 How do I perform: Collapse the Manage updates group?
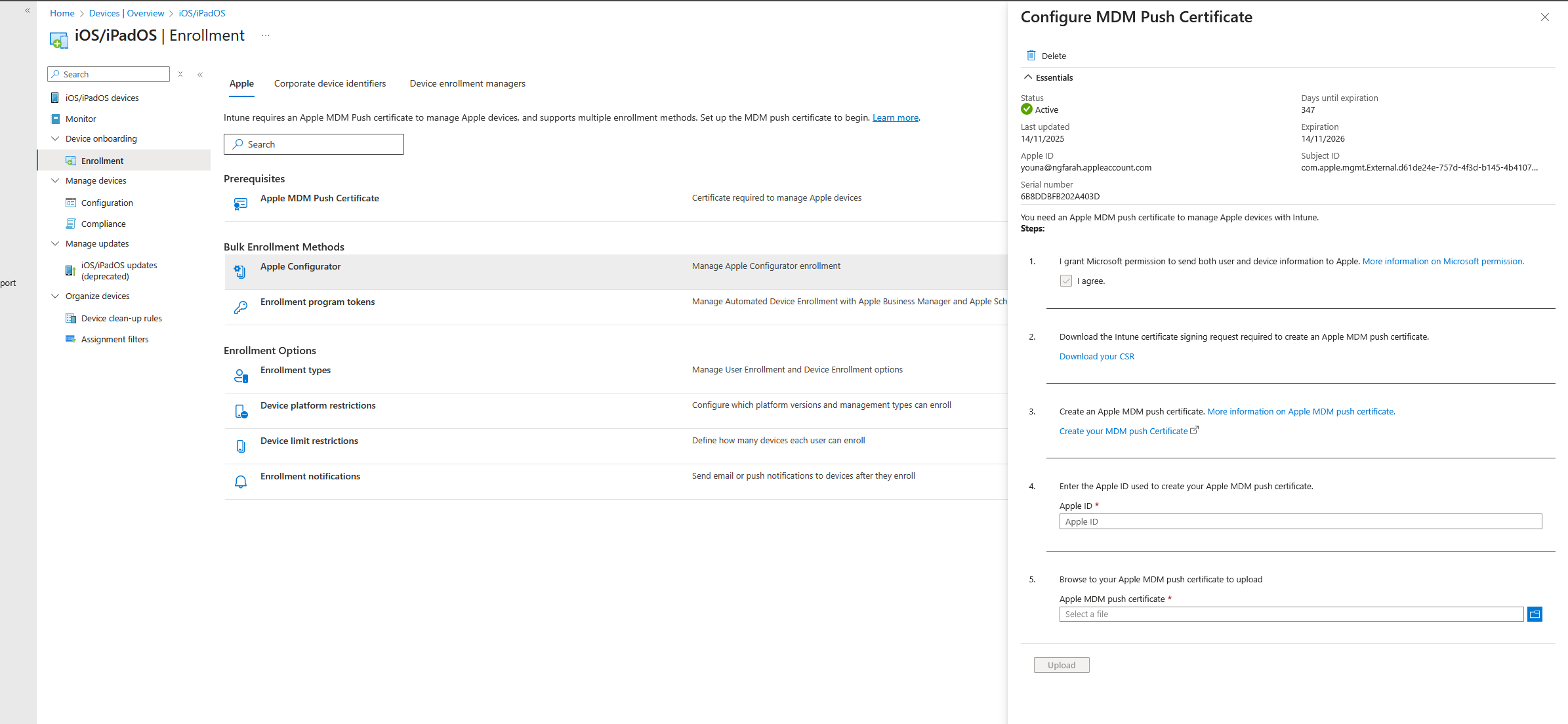(55, 243)
